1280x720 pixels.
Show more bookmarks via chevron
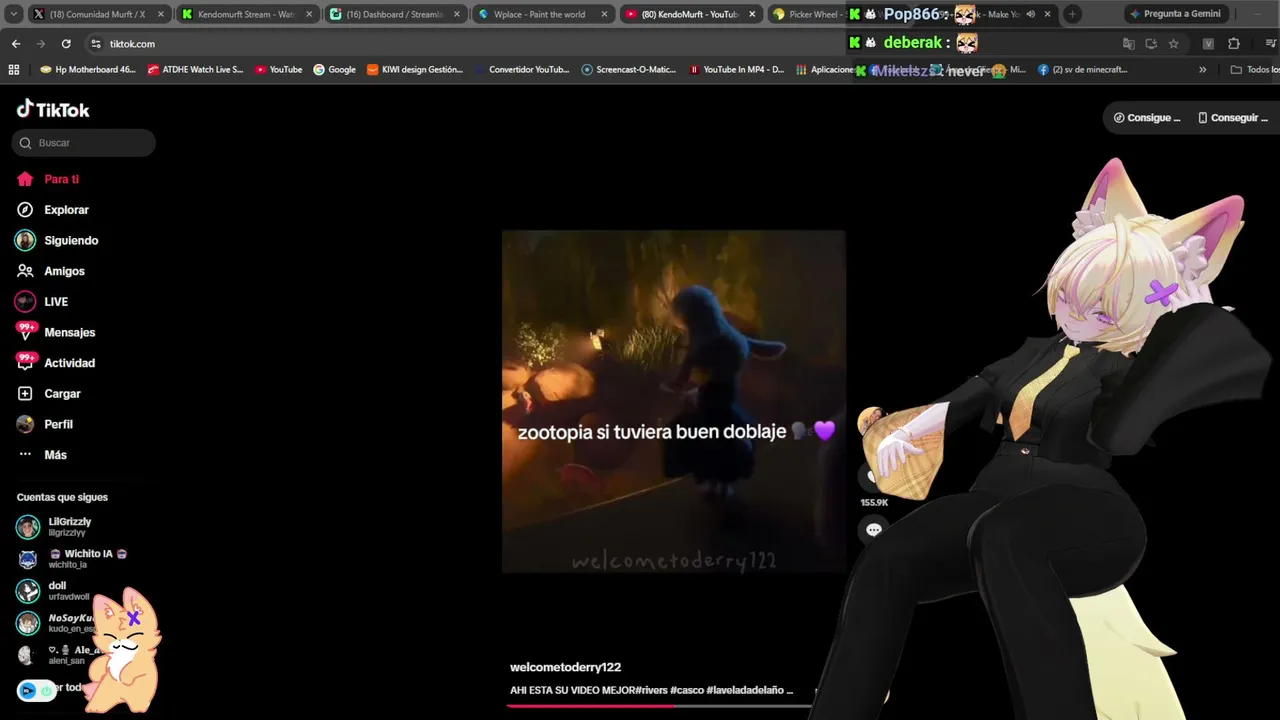tap(1202, 70)
